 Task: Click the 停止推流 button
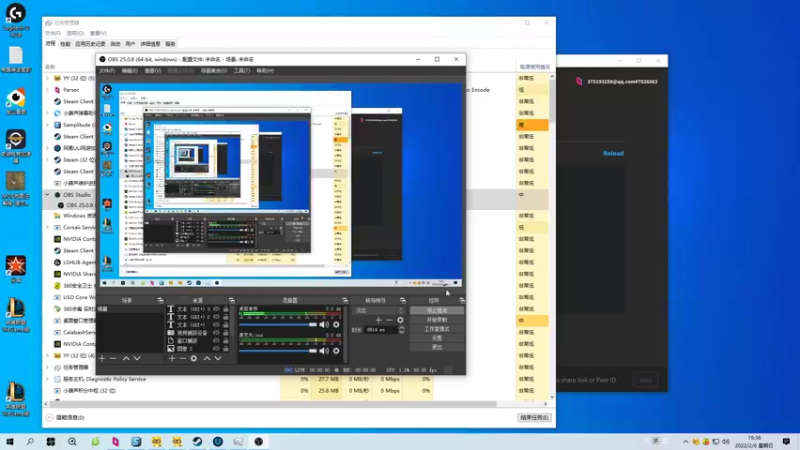pos(437,310)
